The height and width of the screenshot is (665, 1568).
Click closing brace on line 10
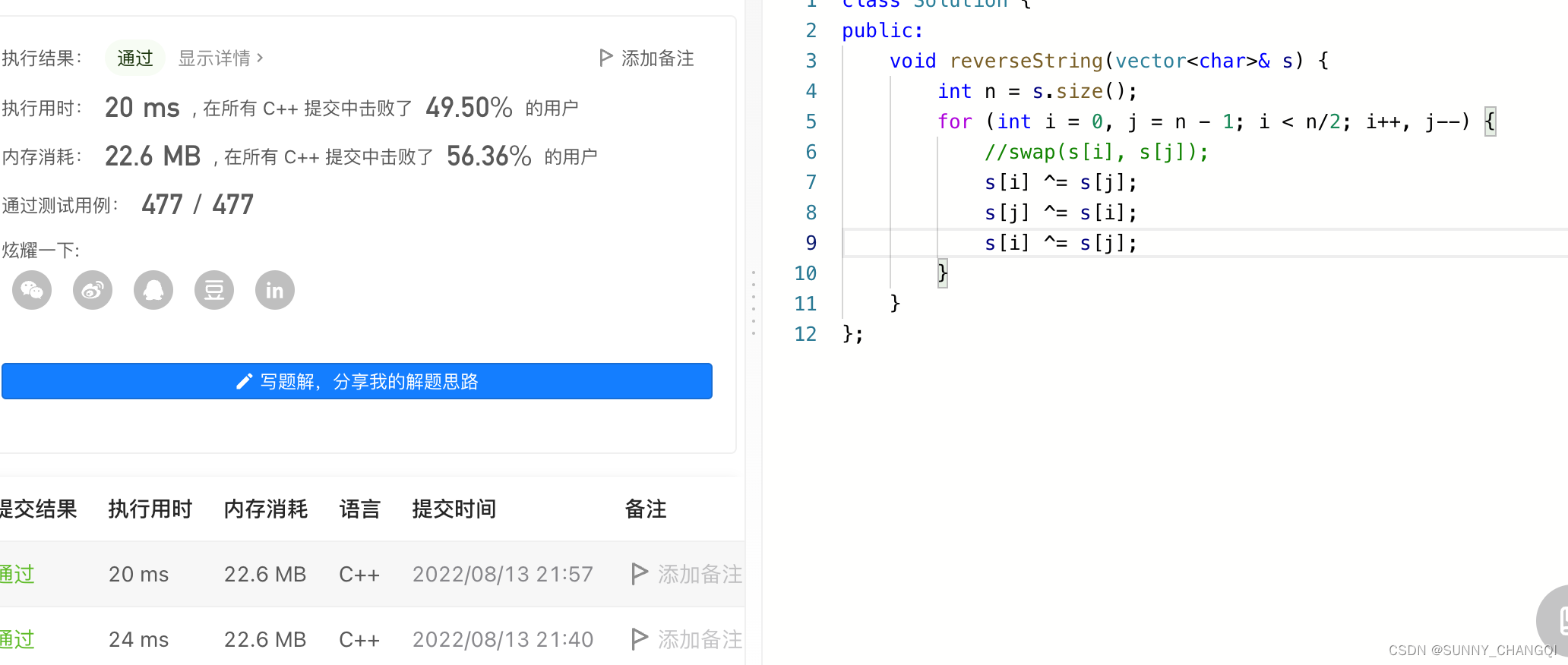tap(943, 273)
